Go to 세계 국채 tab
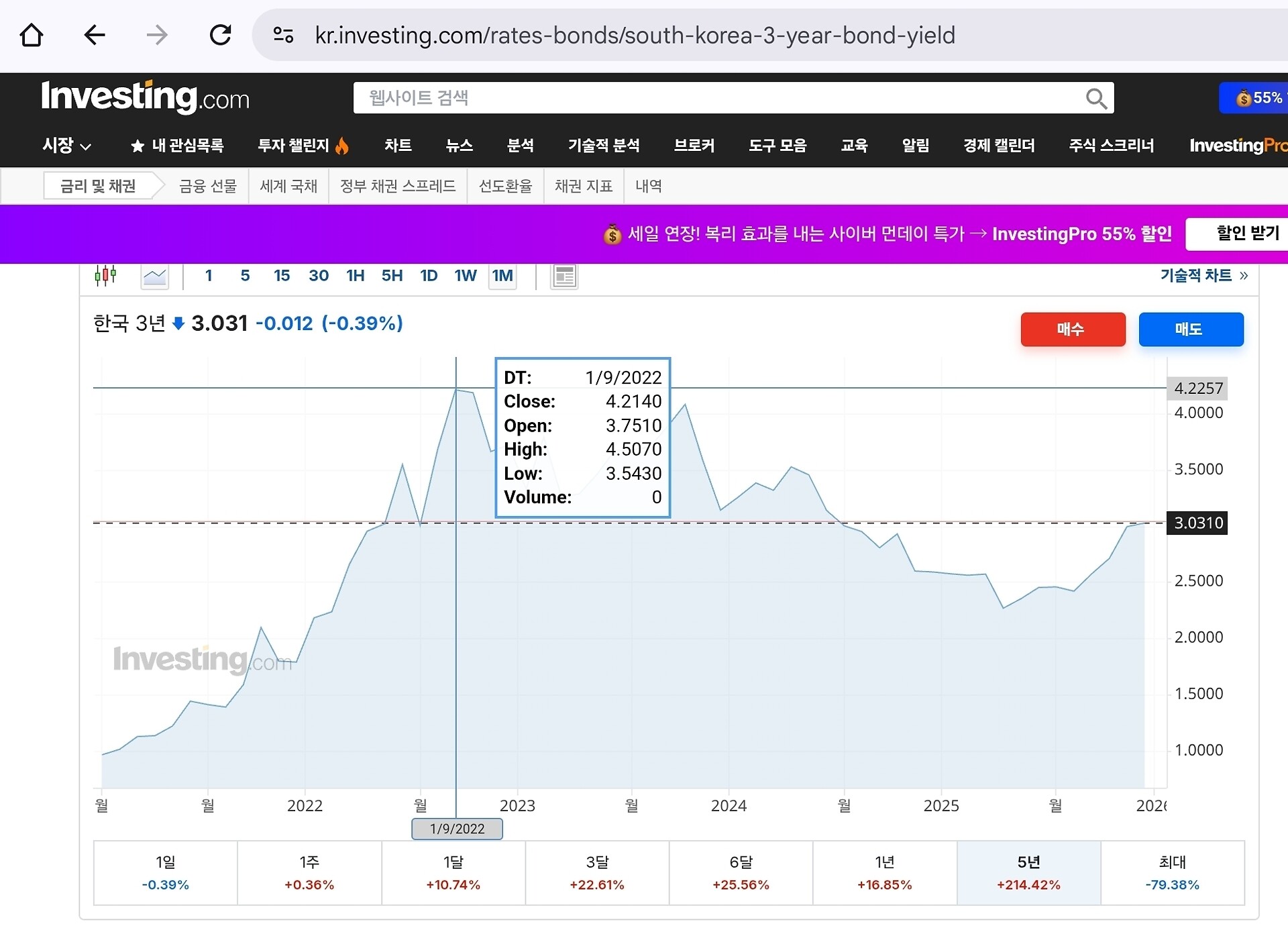 pyautogui.click(x=288, y=186)
